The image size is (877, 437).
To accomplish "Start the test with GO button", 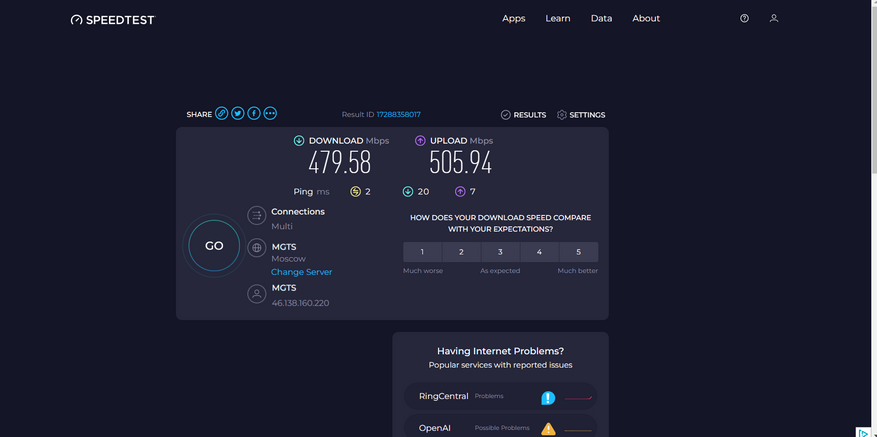I will [x=214, y=246].
